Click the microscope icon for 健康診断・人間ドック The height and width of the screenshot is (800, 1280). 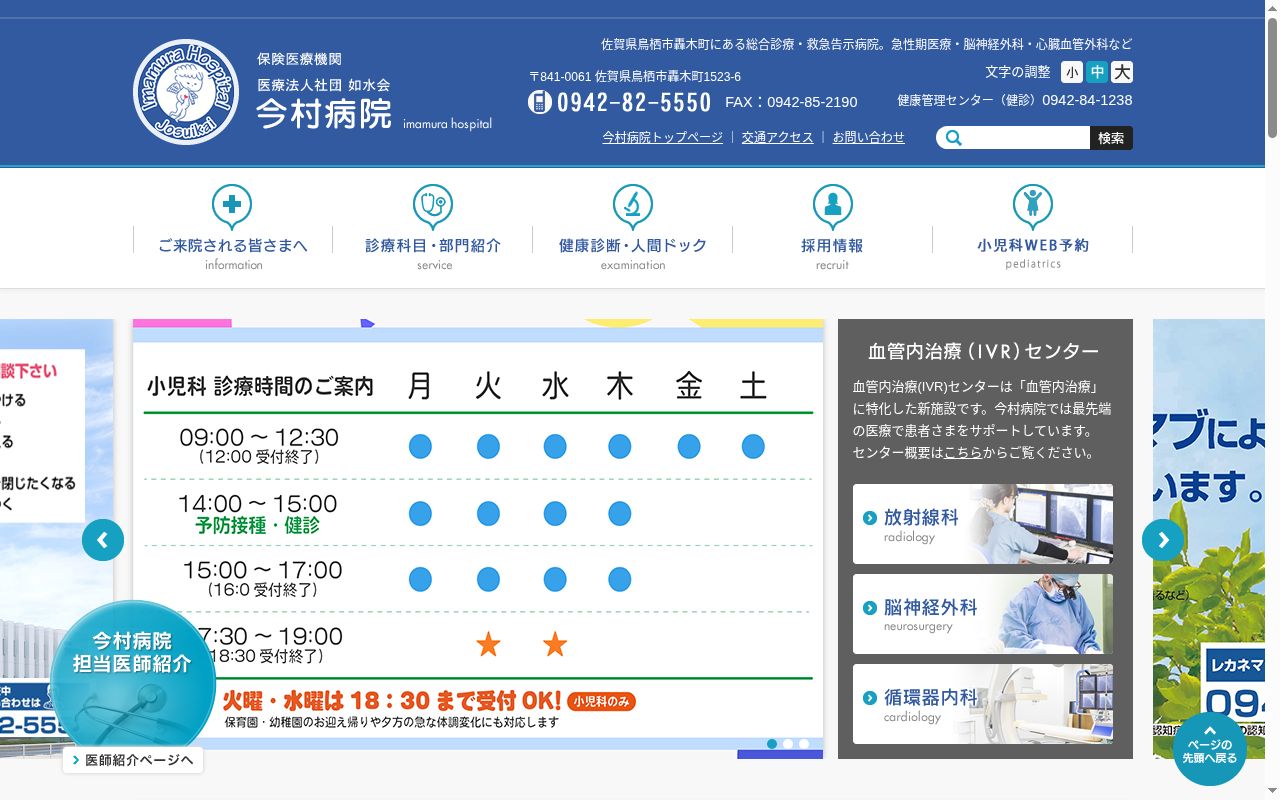pyautogui.click(x=633, y=206)
